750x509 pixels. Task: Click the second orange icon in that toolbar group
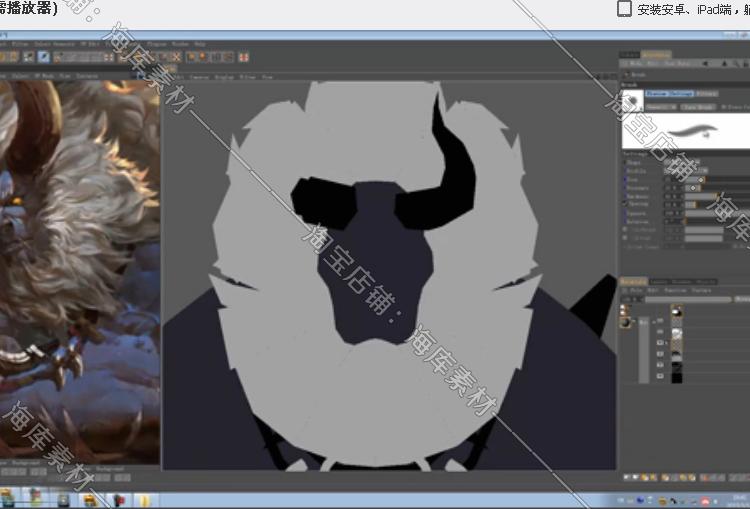pyautogui.click(x=203, y=57)
